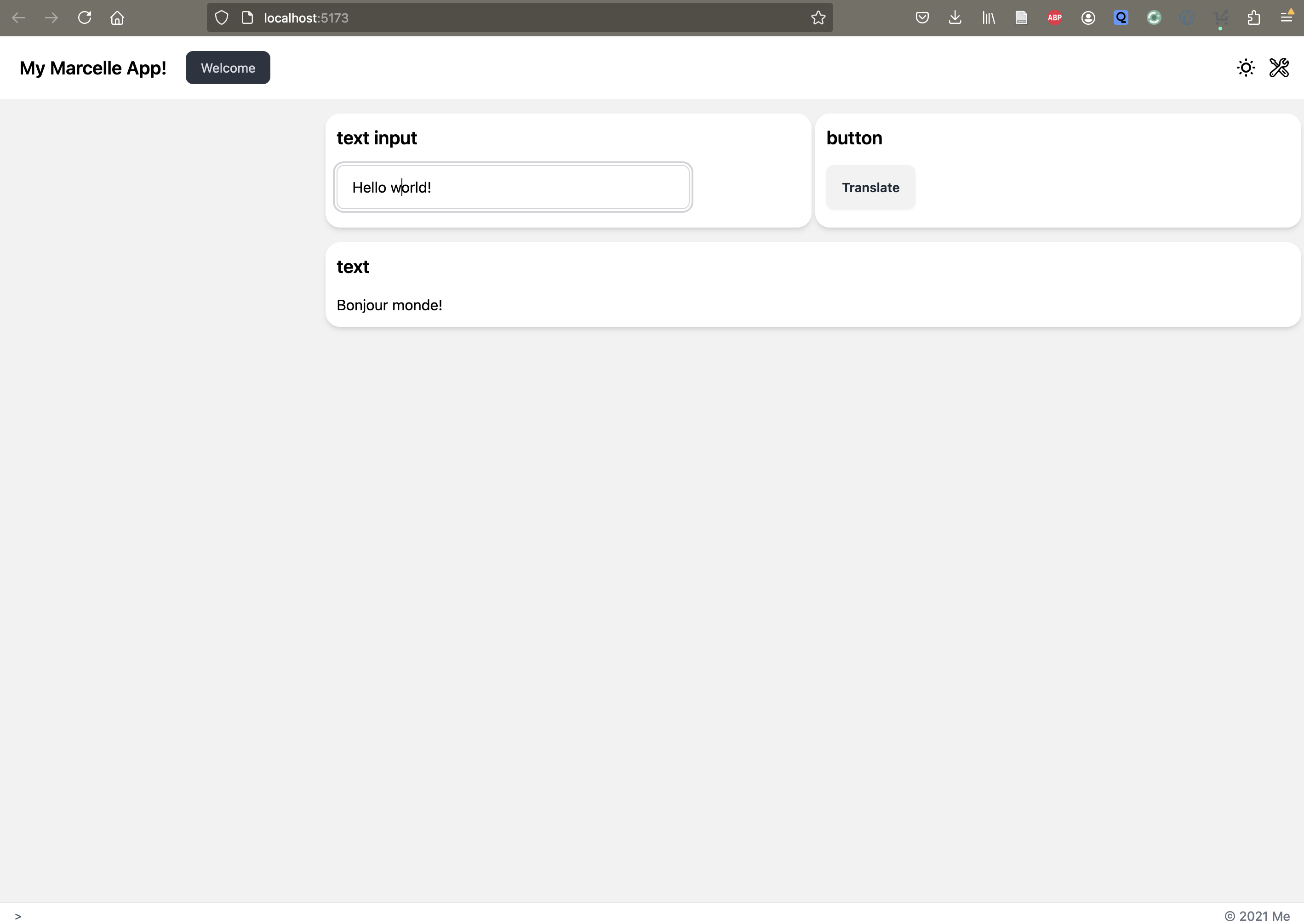The width and height of the screenshot is (1304, 924).
Task: Open the library icon in the toolbar
Action: coord(988,17)
